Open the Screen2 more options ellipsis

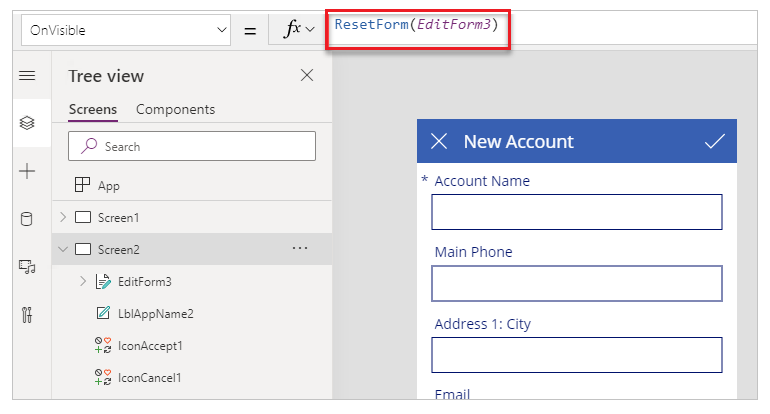300,248
